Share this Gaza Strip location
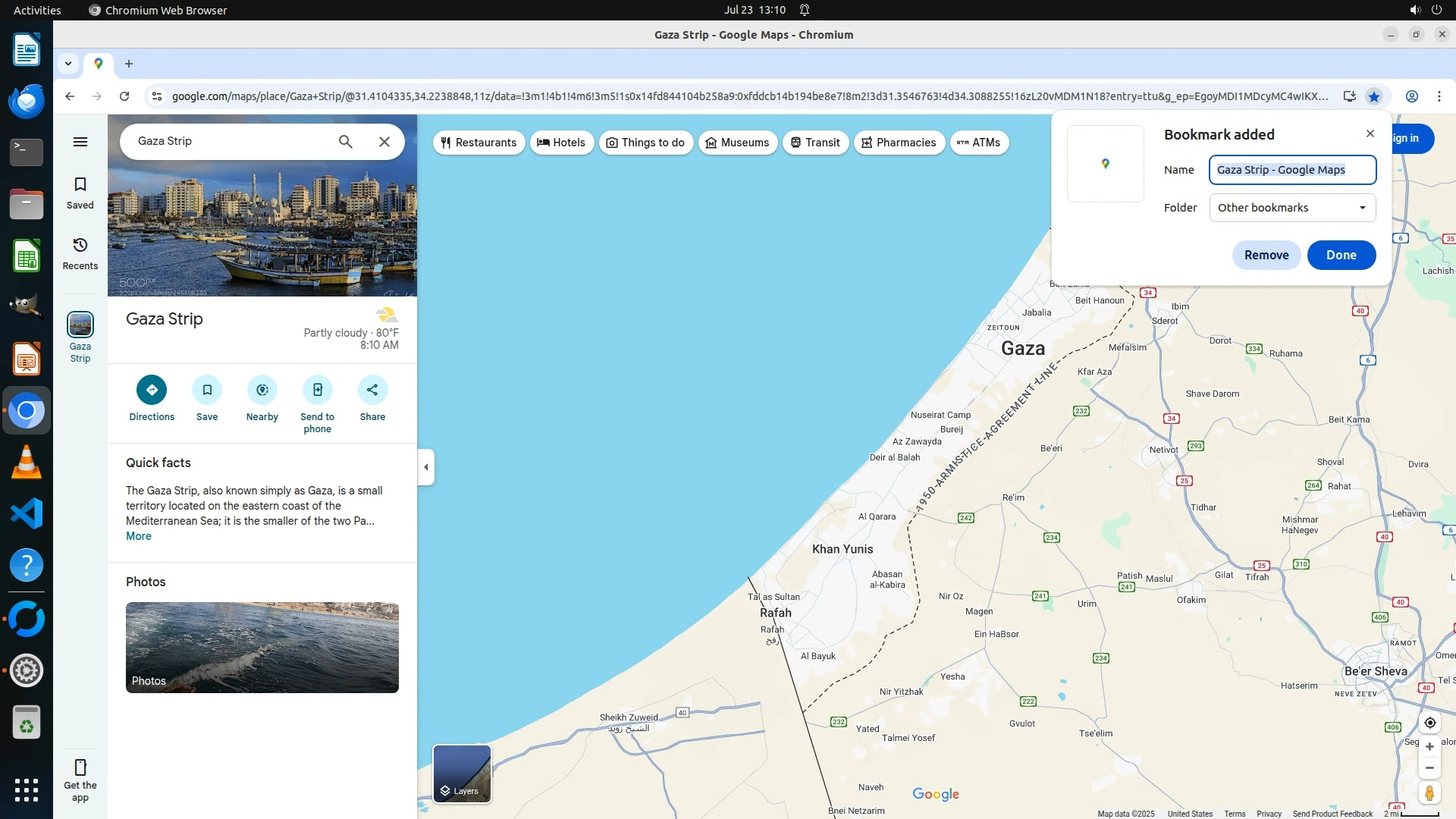Screen dimensions: 1456x819 point(372,390)
